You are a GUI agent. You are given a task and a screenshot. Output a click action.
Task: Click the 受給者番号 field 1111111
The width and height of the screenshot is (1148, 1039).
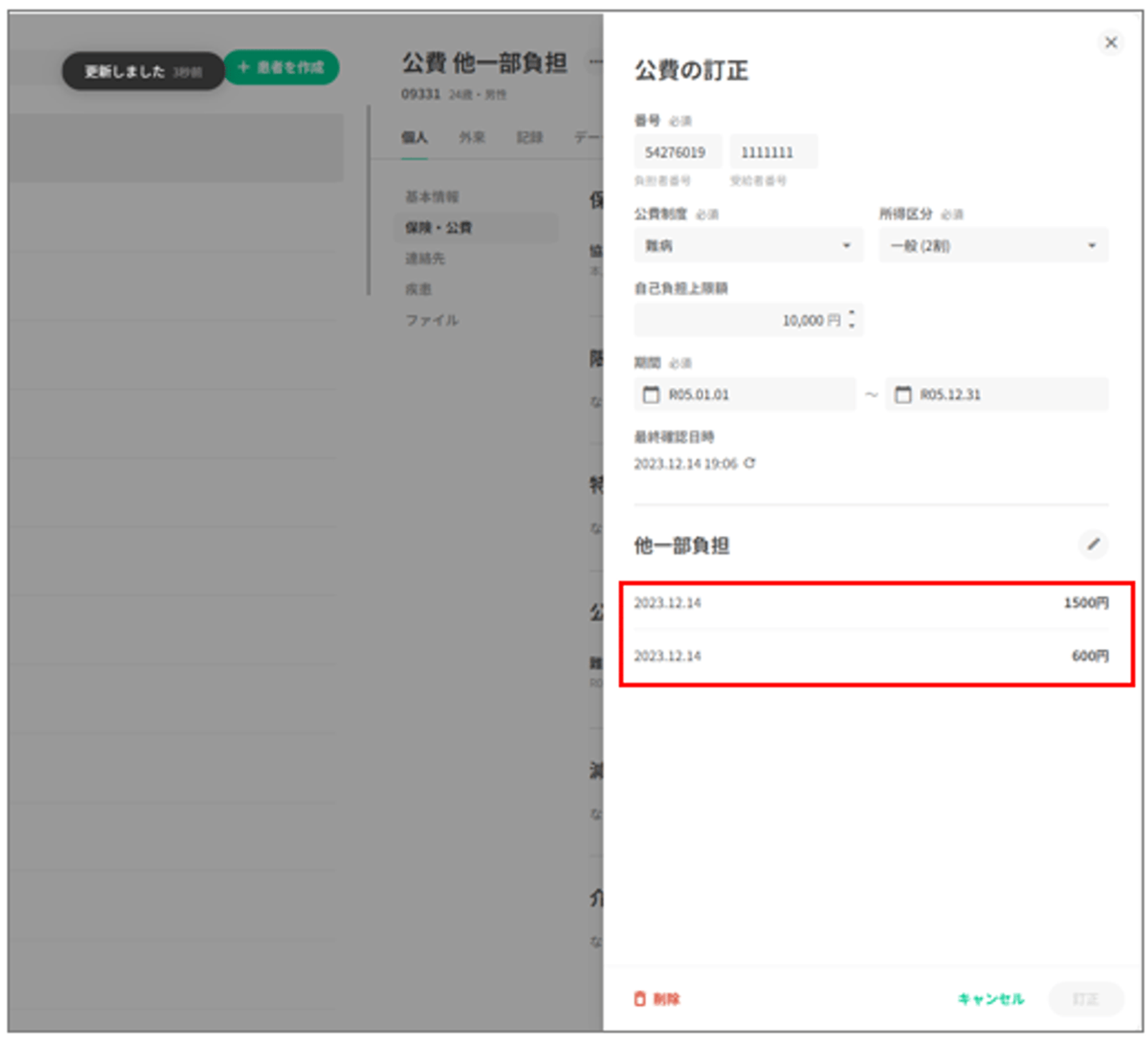pos(772,152)
